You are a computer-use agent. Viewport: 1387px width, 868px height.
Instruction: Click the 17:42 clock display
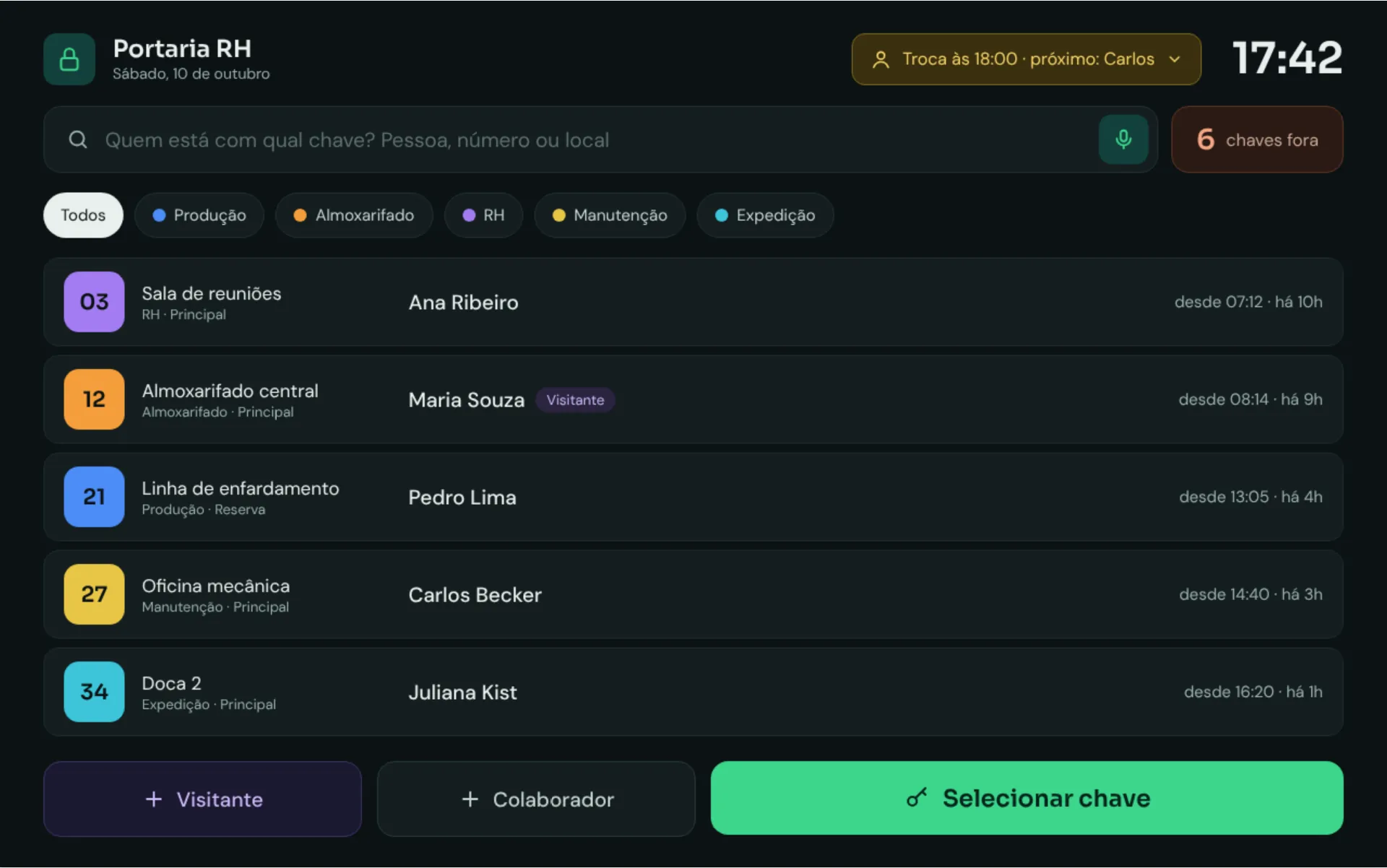[1287, 58]
